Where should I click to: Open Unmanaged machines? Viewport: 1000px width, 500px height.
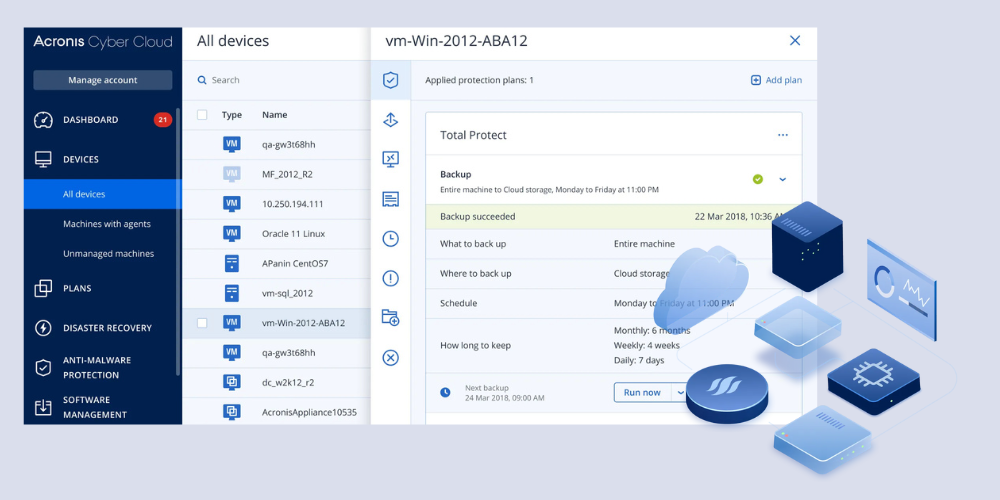(x=108, y=254)
